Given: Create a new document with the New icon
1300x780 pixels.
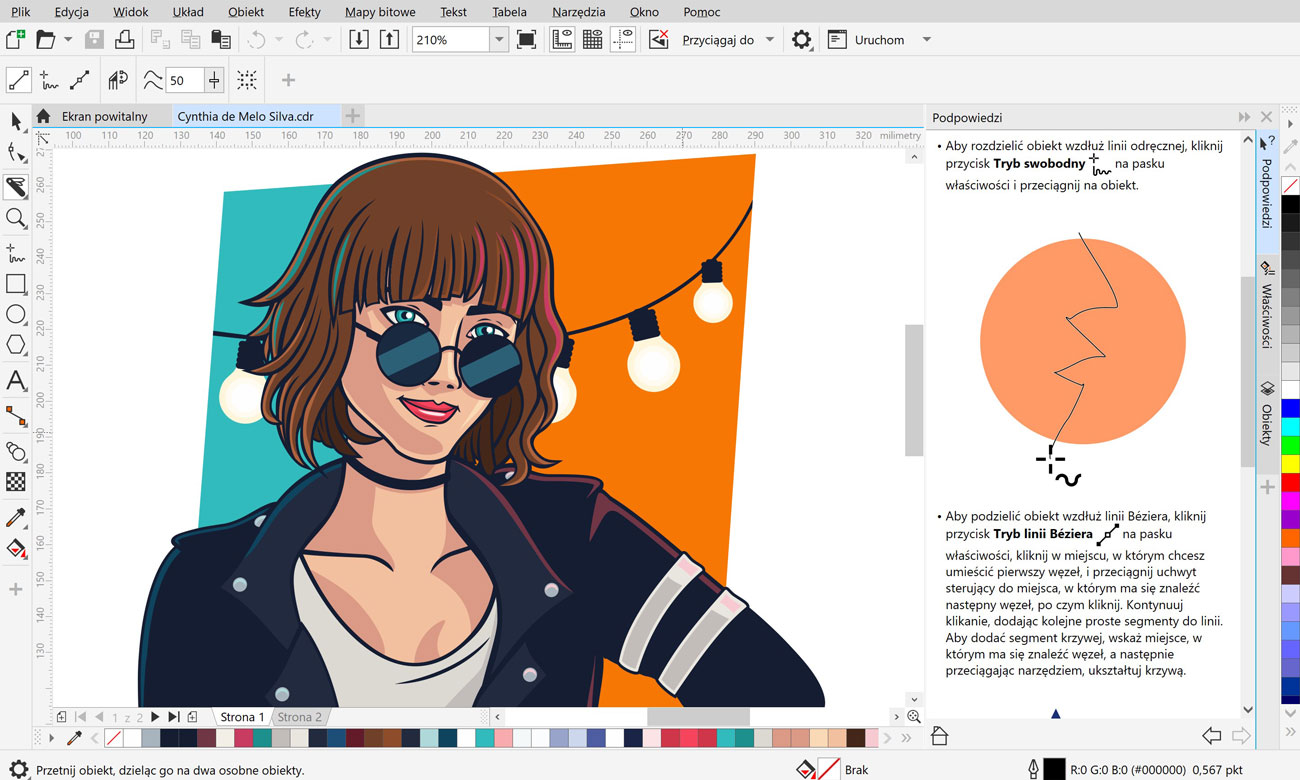Looking at the screenshot, I should tap(15, 40).
